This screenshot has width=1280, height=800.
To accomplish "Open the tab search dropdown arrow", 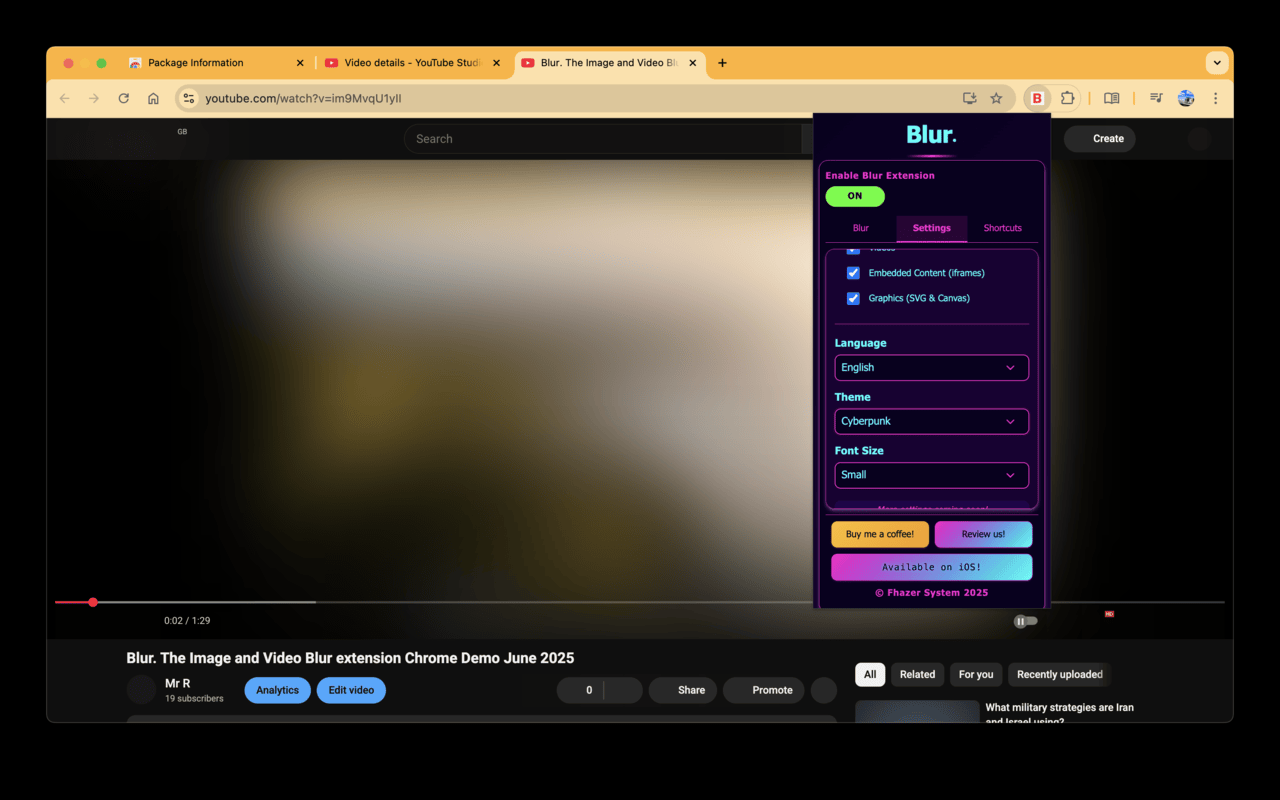I will [1217, 62].
